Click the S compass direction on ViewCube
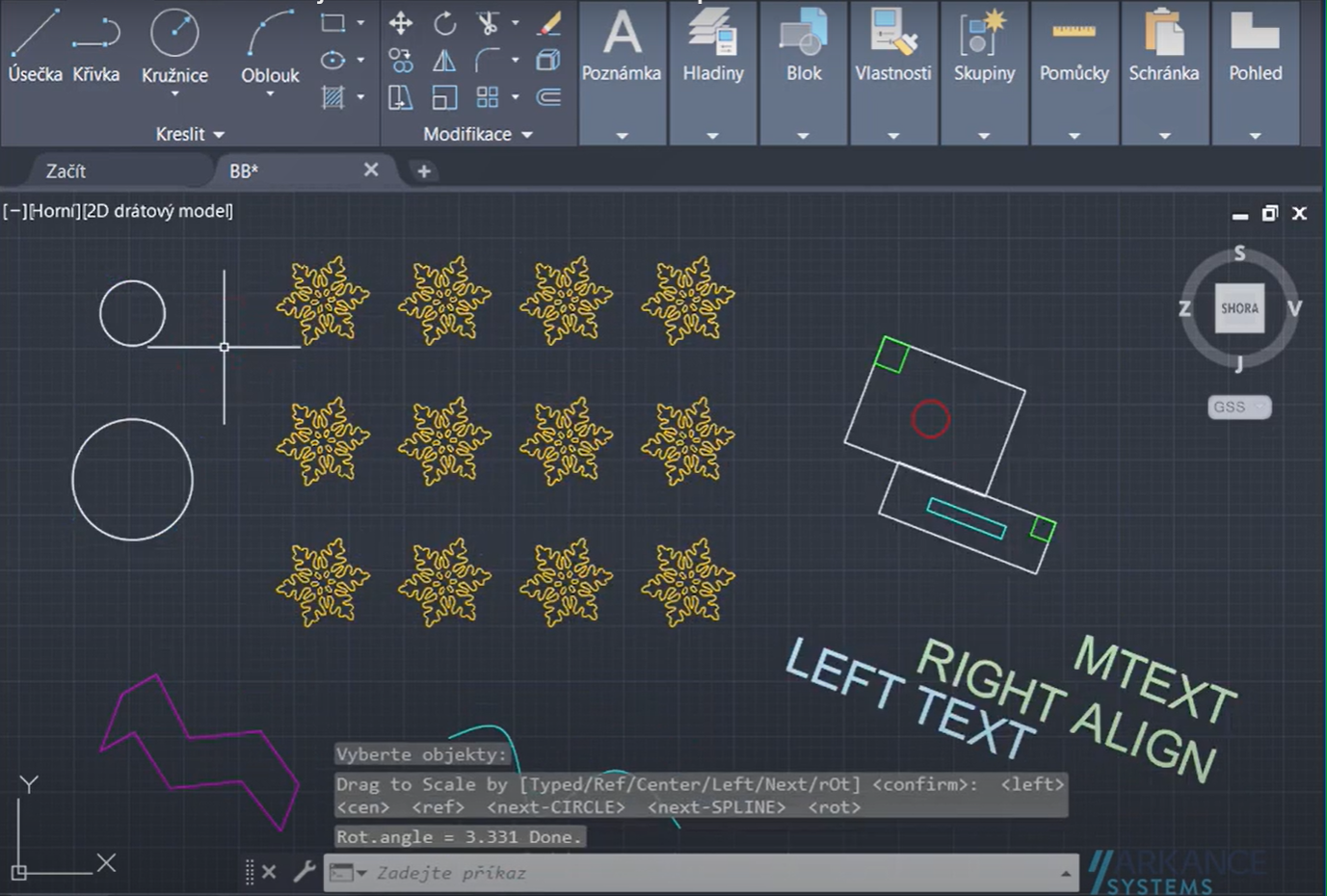This screenshot has height=896, width=1327. 1240,253
